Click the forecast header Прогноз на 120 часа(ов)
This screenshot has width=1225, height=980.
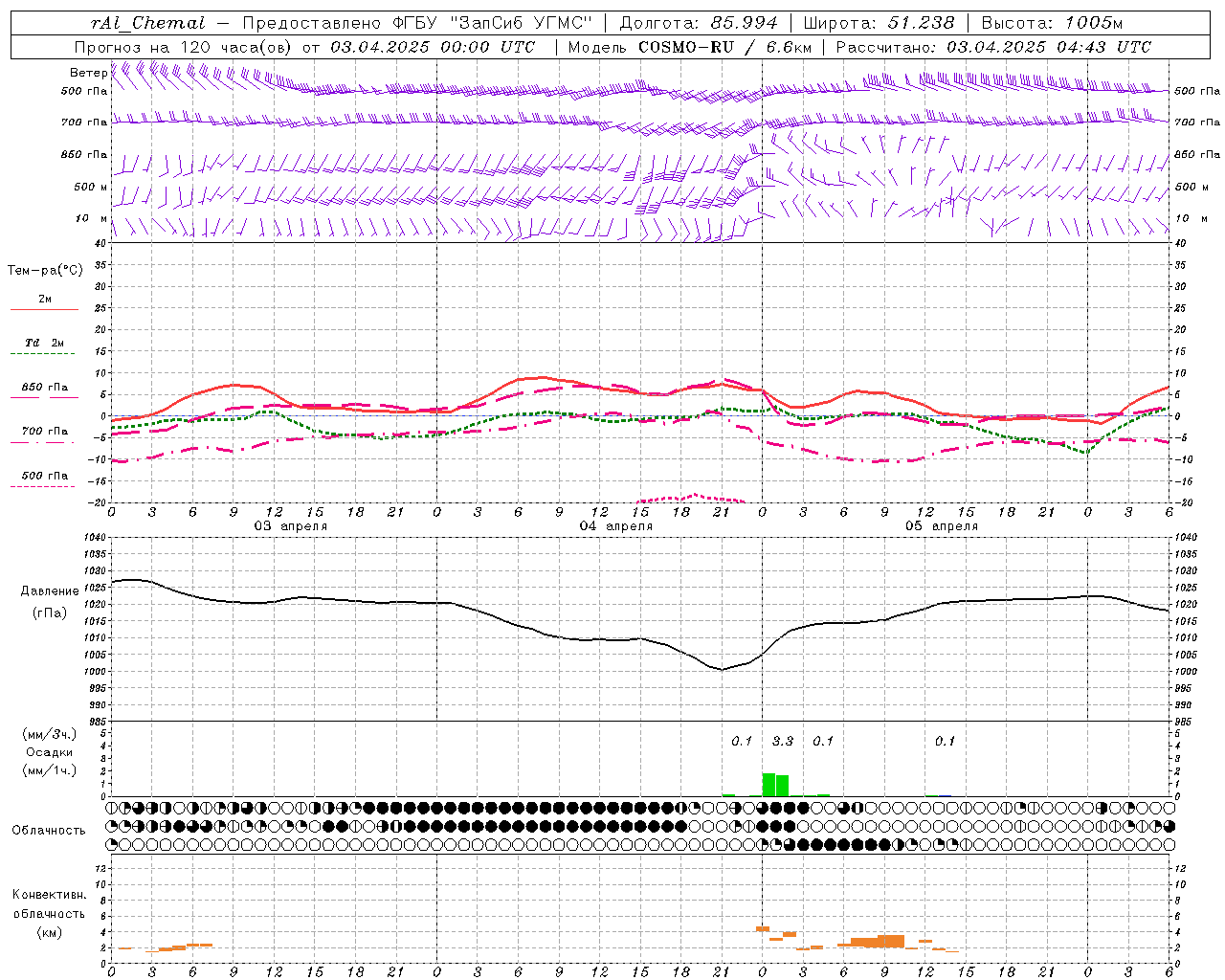pyautogui.click(x=184, y=47)
